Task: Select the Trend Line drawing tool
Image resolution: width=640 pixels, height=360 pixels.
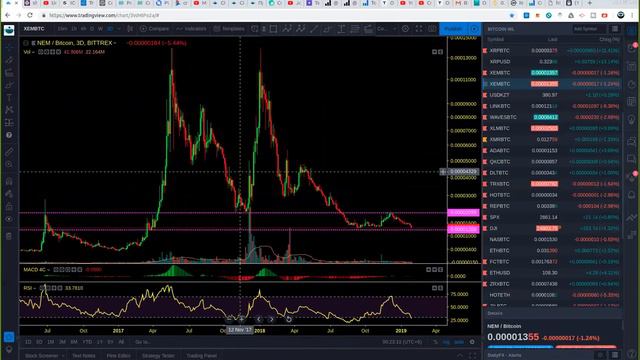Action: tap(9, 60)
